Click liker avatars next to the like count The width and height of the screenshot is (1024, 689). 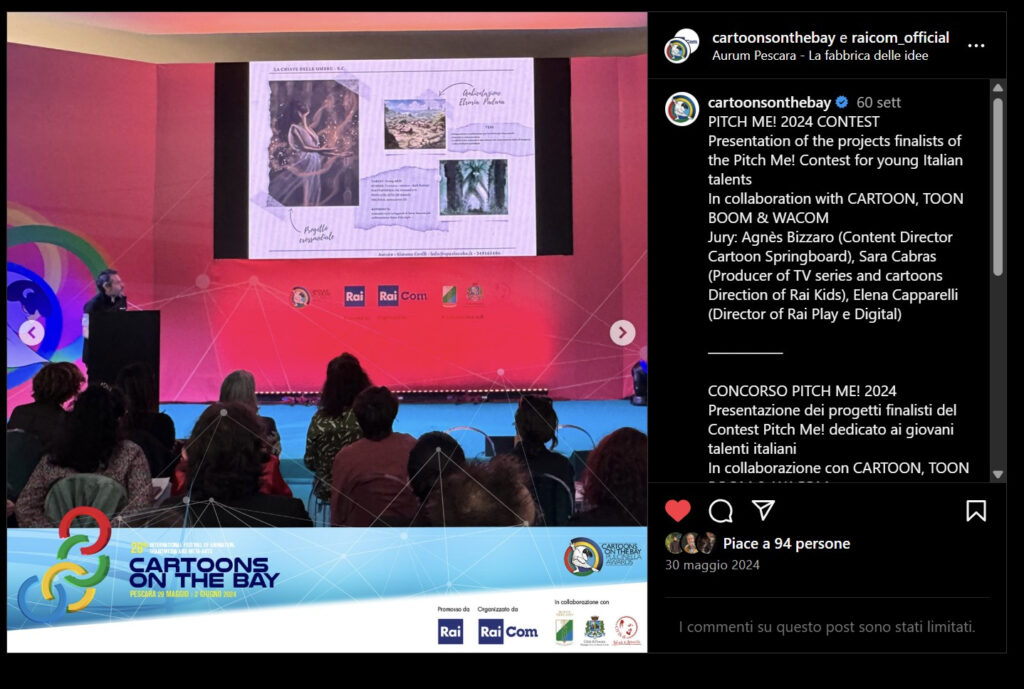pyautogui.click(x=690, y=544)
